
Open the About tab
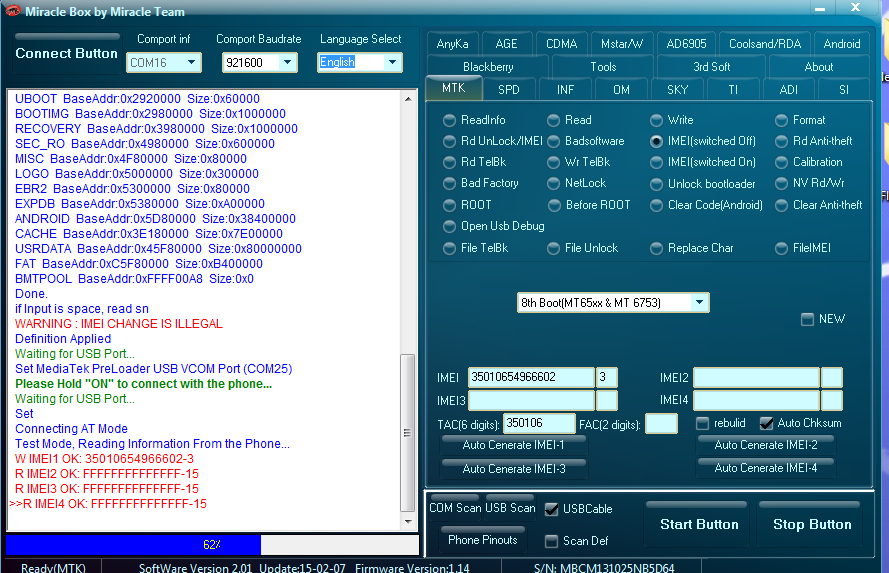tap(819, 67)
